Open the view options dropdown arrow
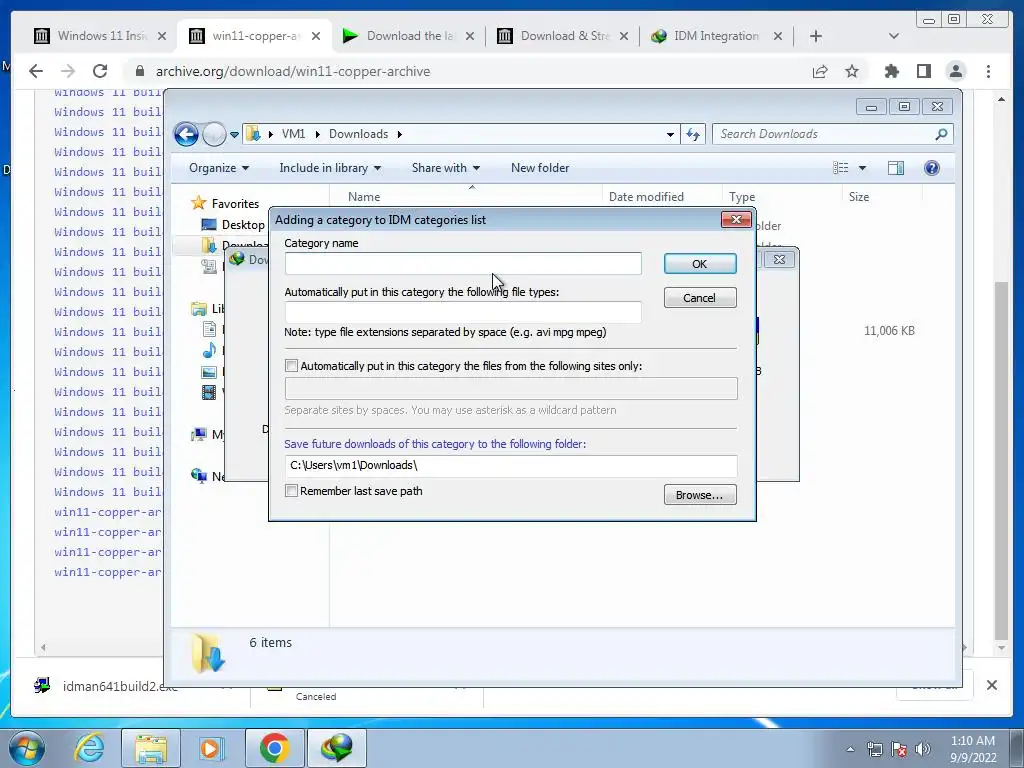 pyautogui.click(x=862, y=168)
